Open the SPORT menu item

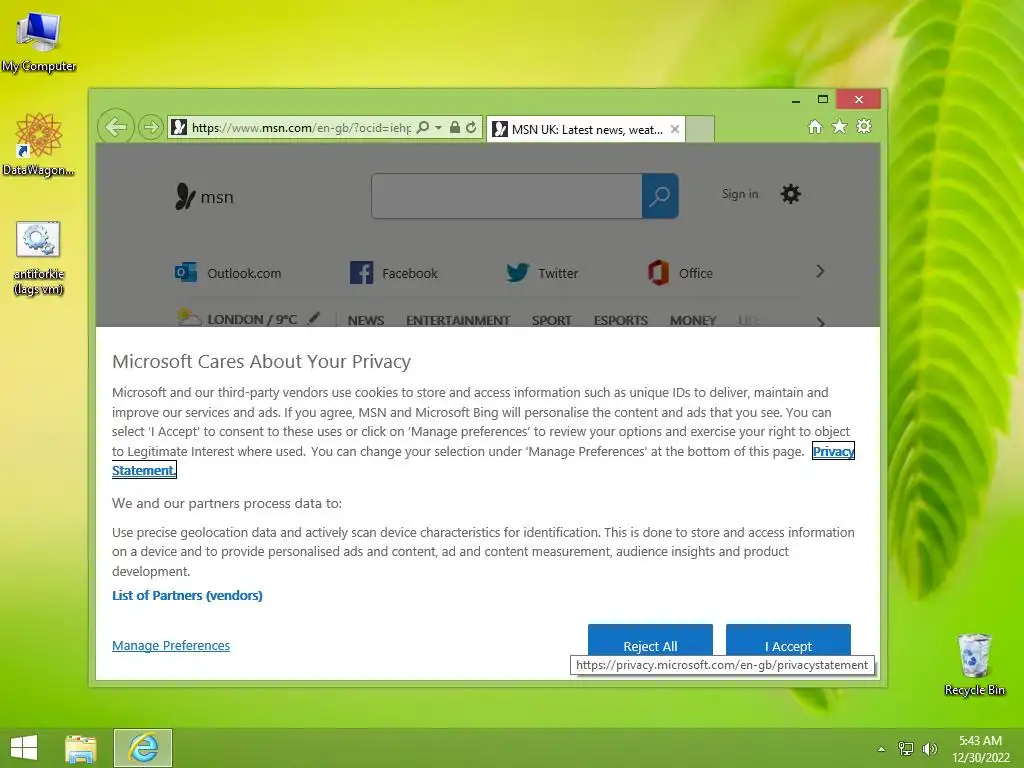[551, 320]
